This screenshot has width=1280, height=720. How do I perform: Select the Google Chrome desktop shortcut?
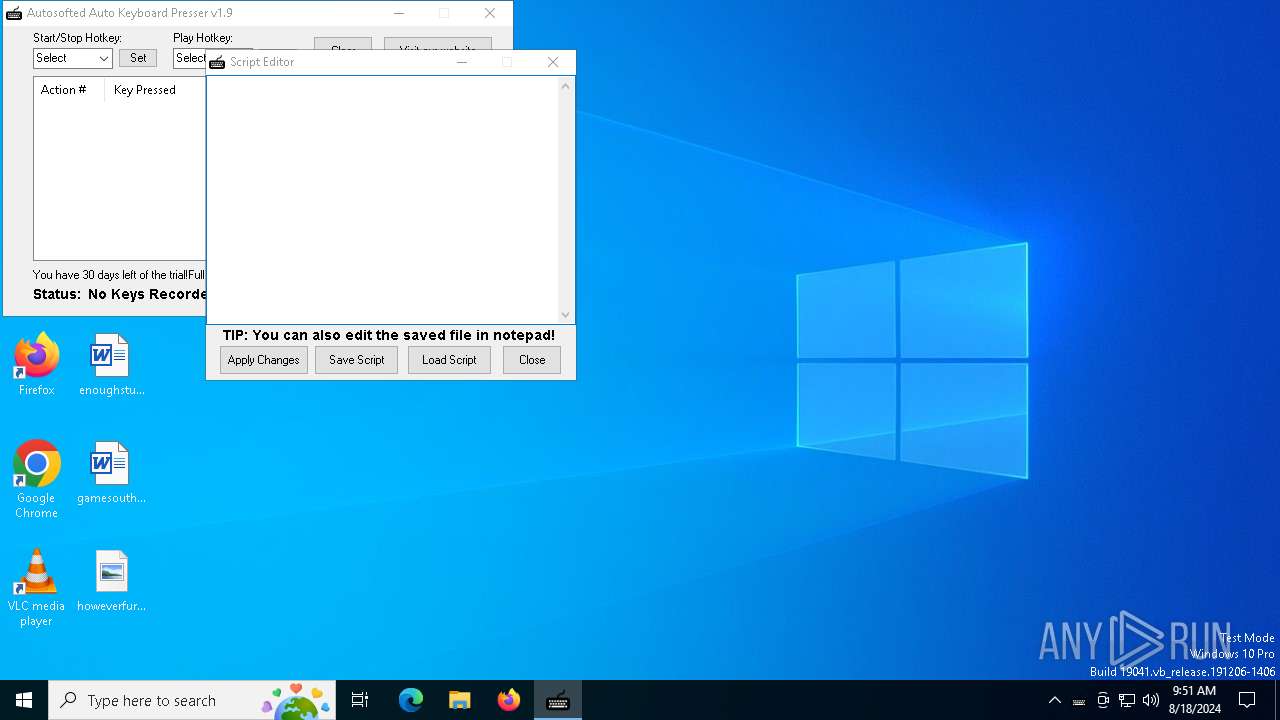pos(36,480)
